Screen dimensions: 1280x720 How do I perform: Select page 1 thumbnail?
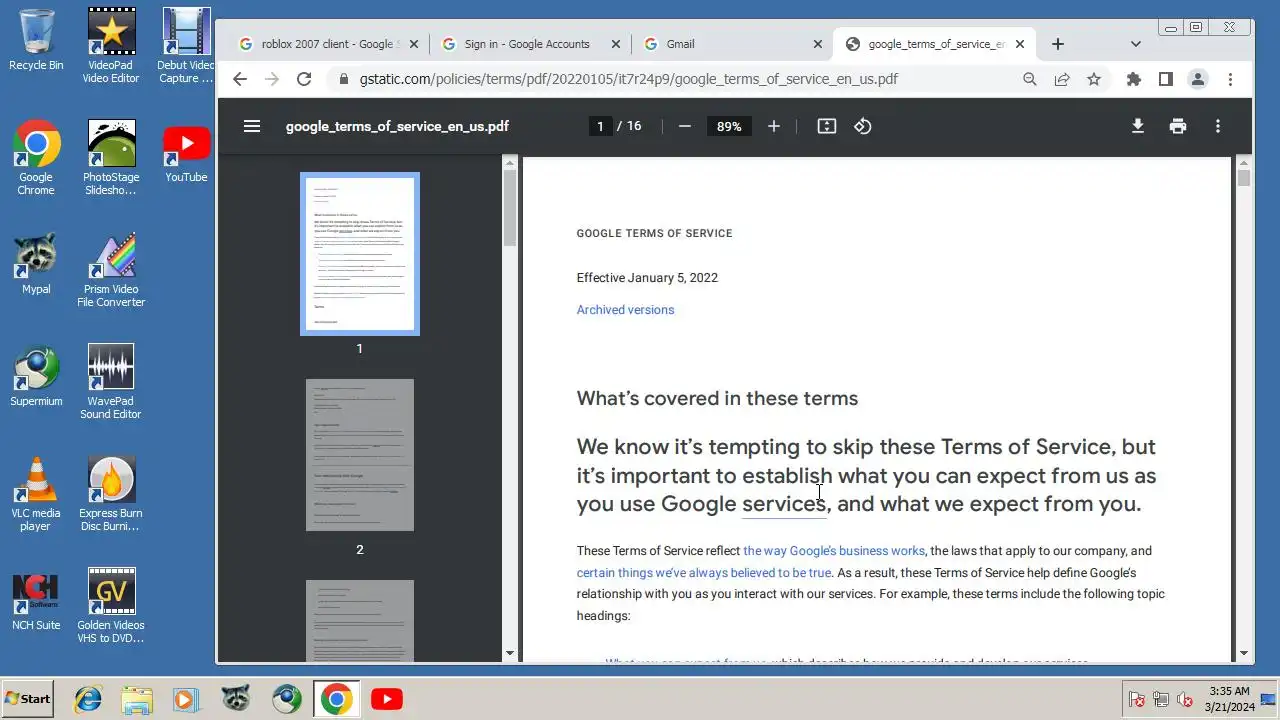coord(360,254)
